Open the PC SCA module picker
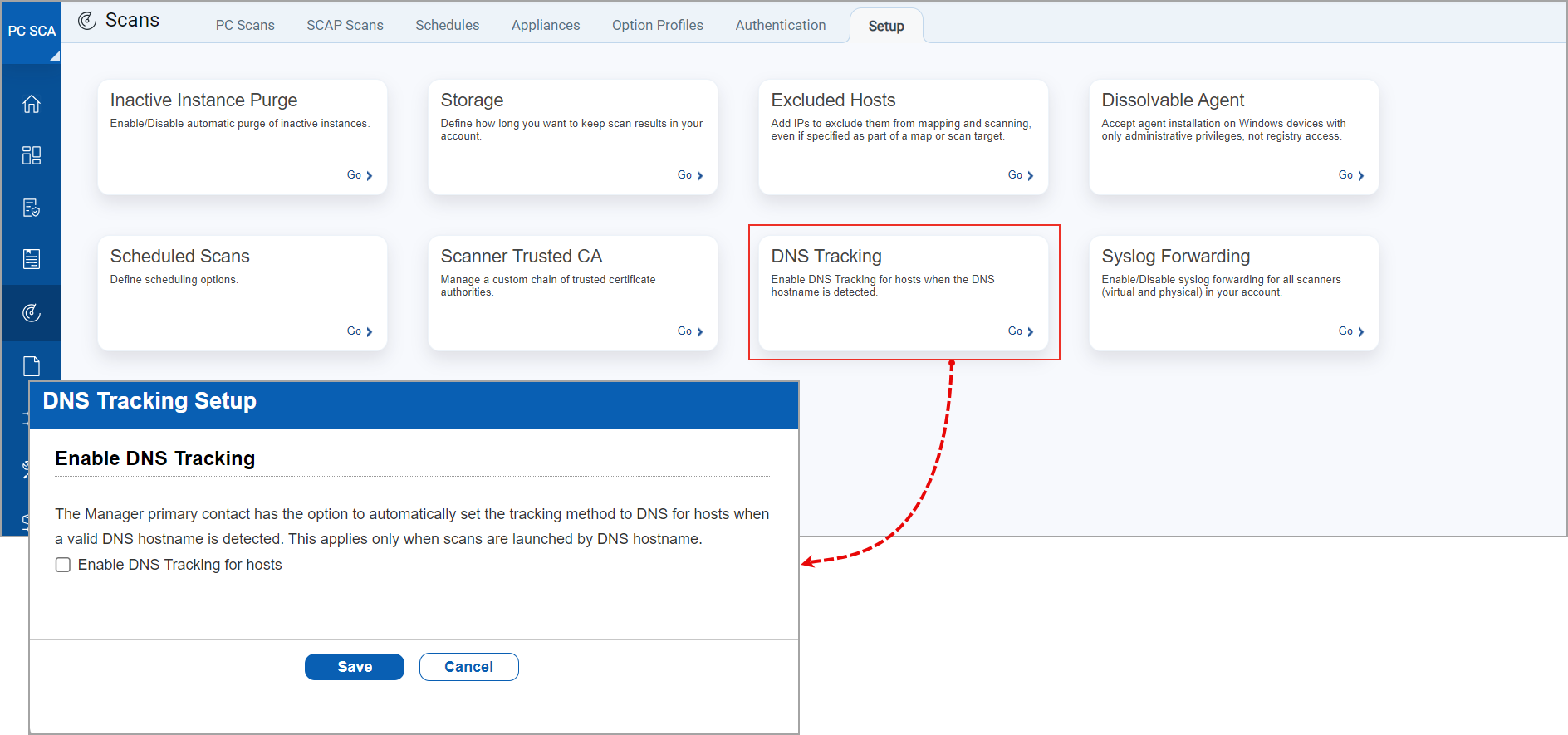 [x=32, y=32]
